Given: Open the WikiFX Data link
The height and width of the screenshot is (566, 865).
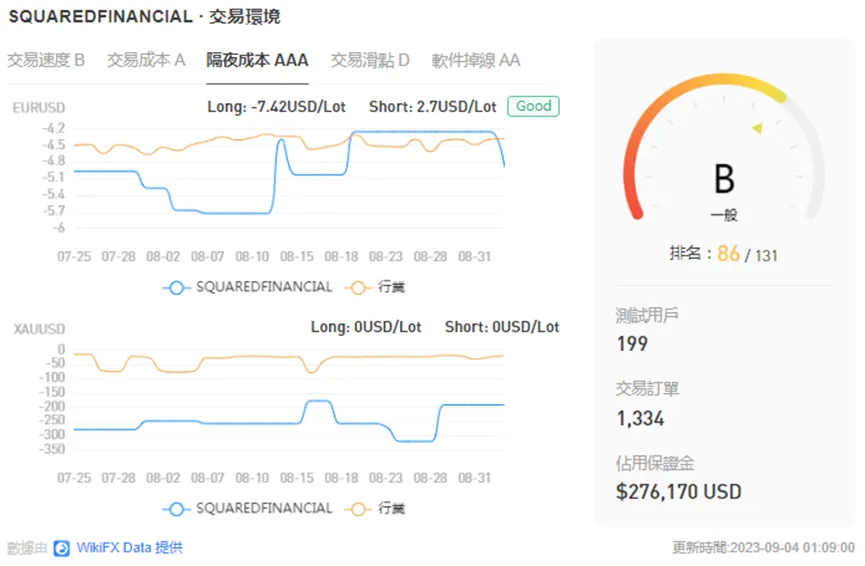Looking at the screenshot, I should click(x=129, y=548).
